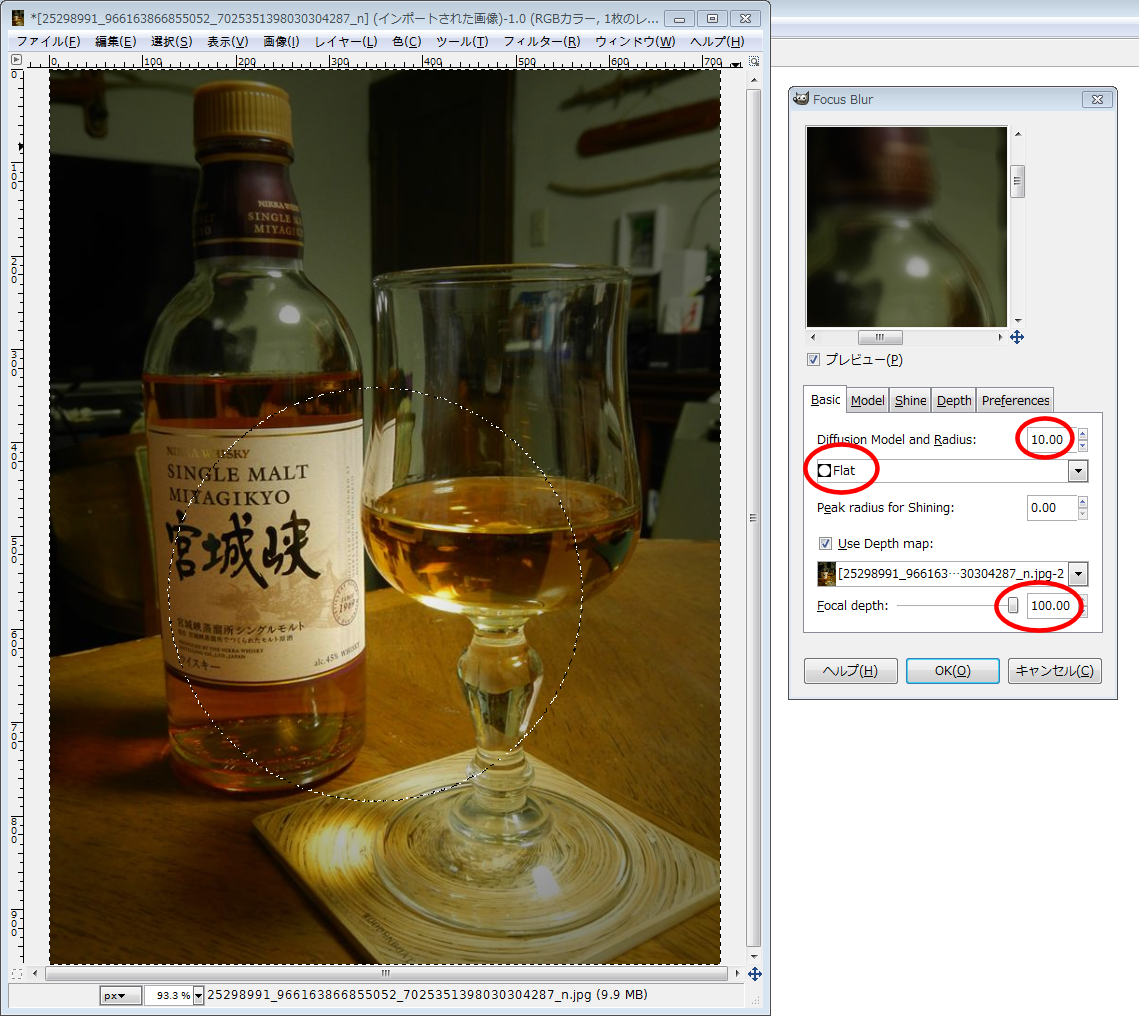Open the フィルター(R) menu
Screen dimensions: 1139x1016
tap(541, 42)
